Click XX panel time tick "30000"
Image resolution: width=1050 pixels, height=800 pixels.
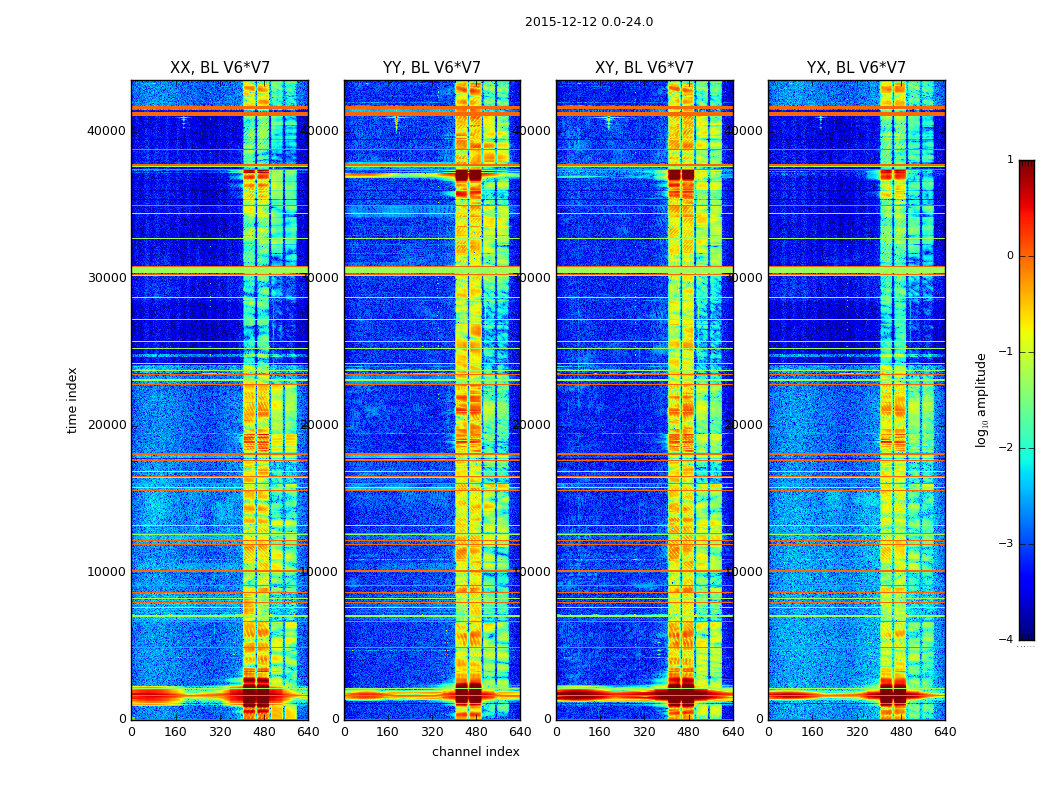pyautogui.click(x=106, y=278)
